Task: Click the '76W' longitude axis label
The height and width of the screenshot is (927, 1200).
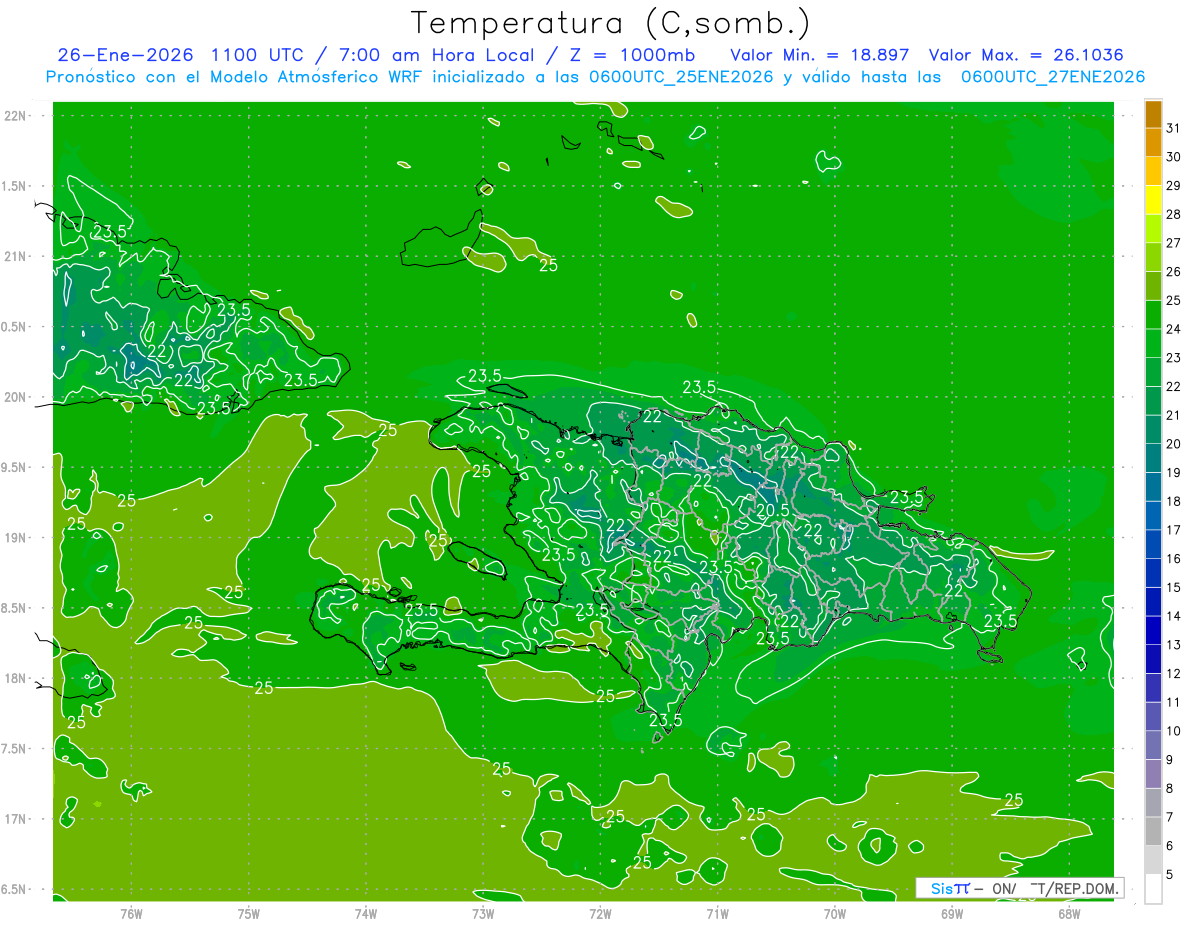Action: pyautogui.click(x=131, y=914)
